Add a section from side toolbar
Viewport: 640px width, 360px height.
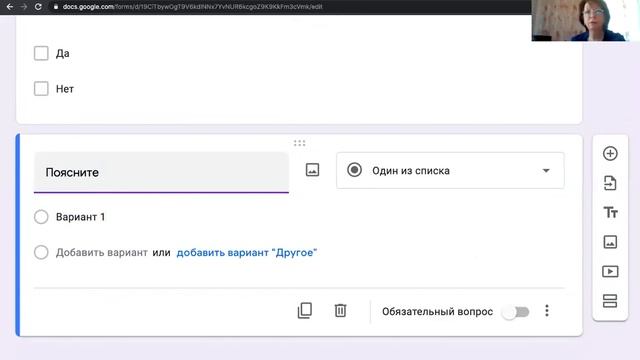click(610, 301)
